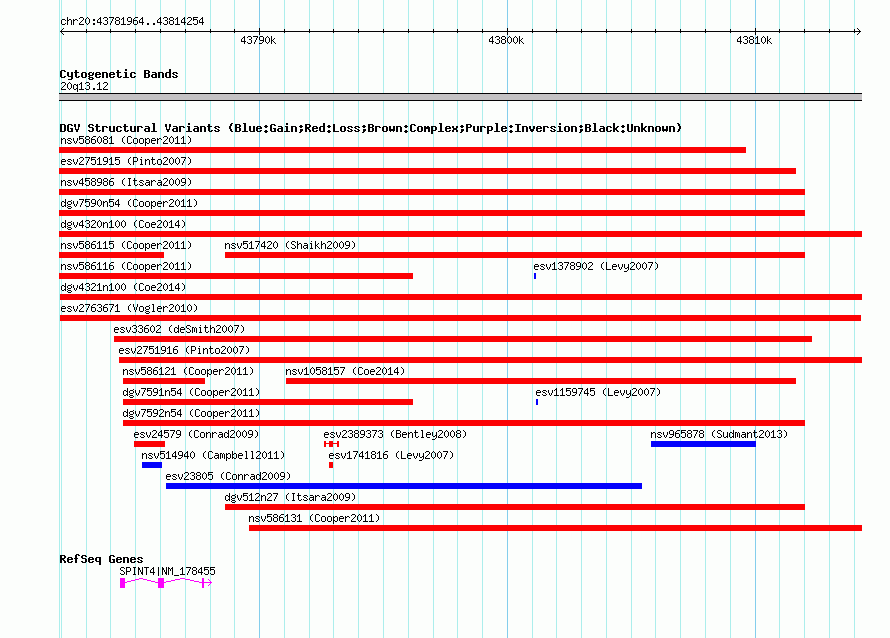Image resolution: width=890 pixels, height=638 pixels.
Task: Select the nsv586116 (Cooper2011) red loss bar
Action: point(236,276)
